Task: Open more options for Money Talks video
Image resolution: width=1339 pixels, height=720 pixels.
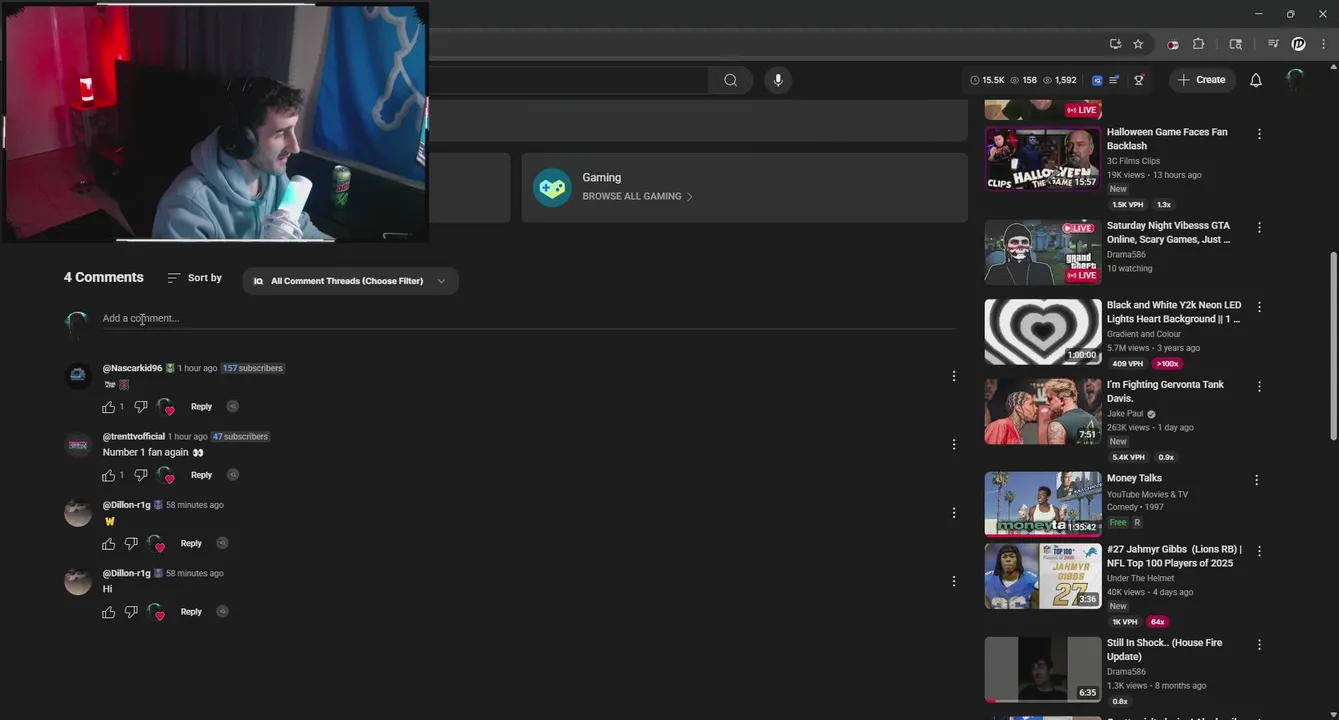Action: (x=1257, y=480)
